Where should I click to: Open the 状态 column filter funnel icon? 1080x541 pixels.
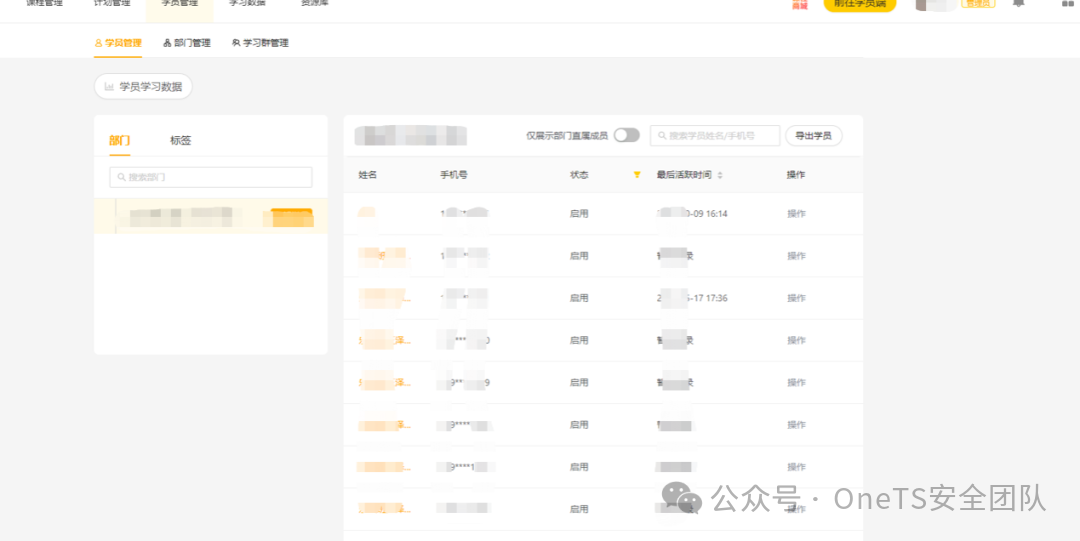637,175
